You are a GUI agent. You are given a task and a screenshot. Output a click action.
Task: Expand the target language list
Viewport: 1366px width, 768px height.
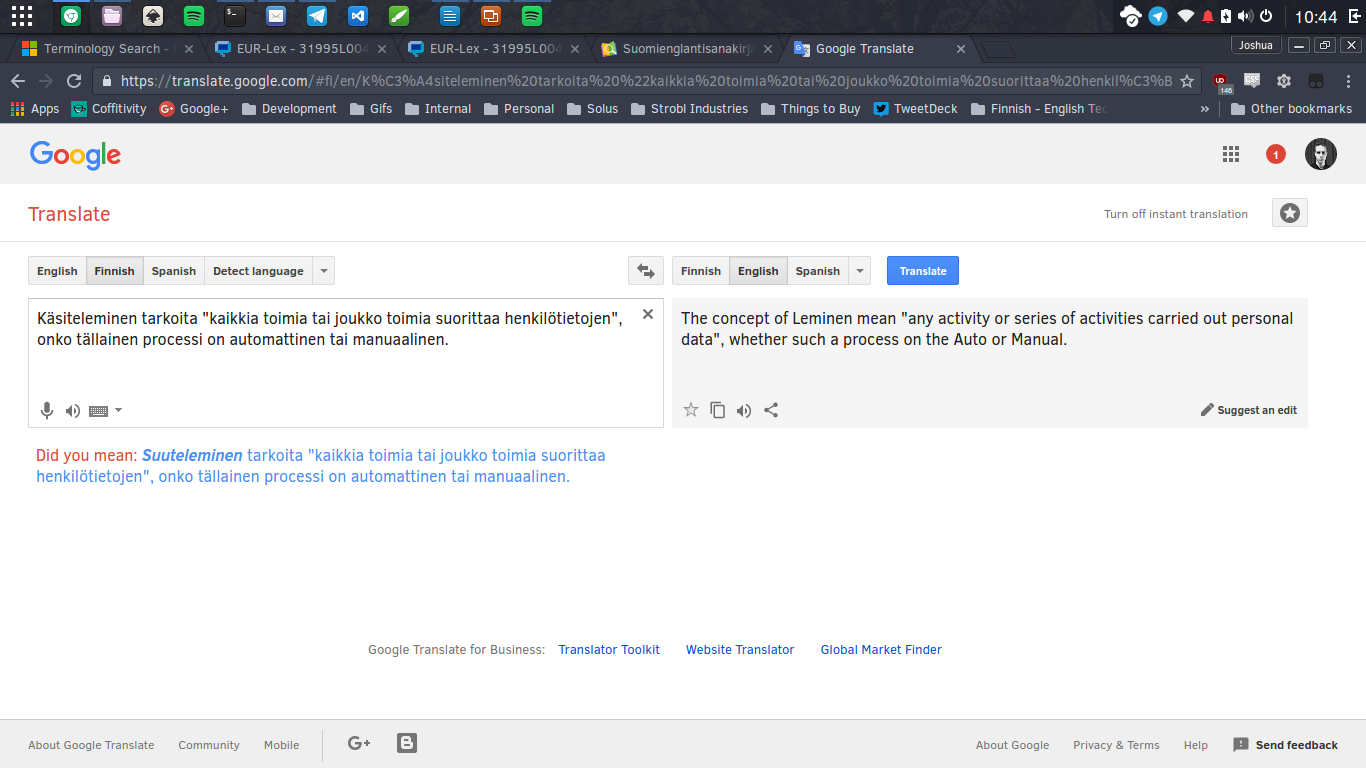(860, 271)
